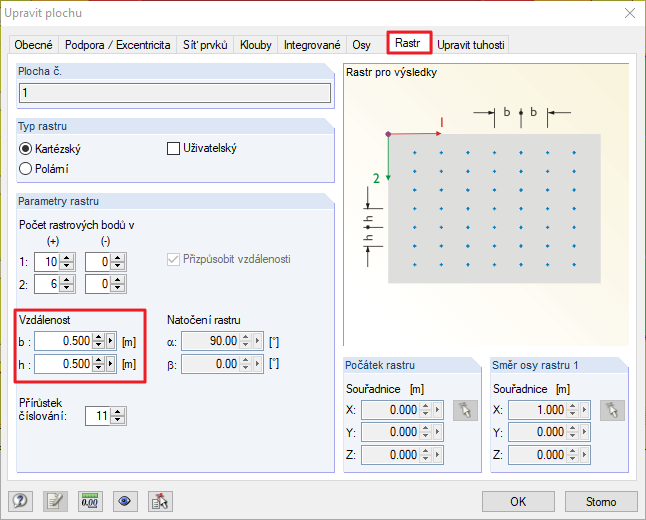Adjust distance h spinner arrows

click(98, 364)
